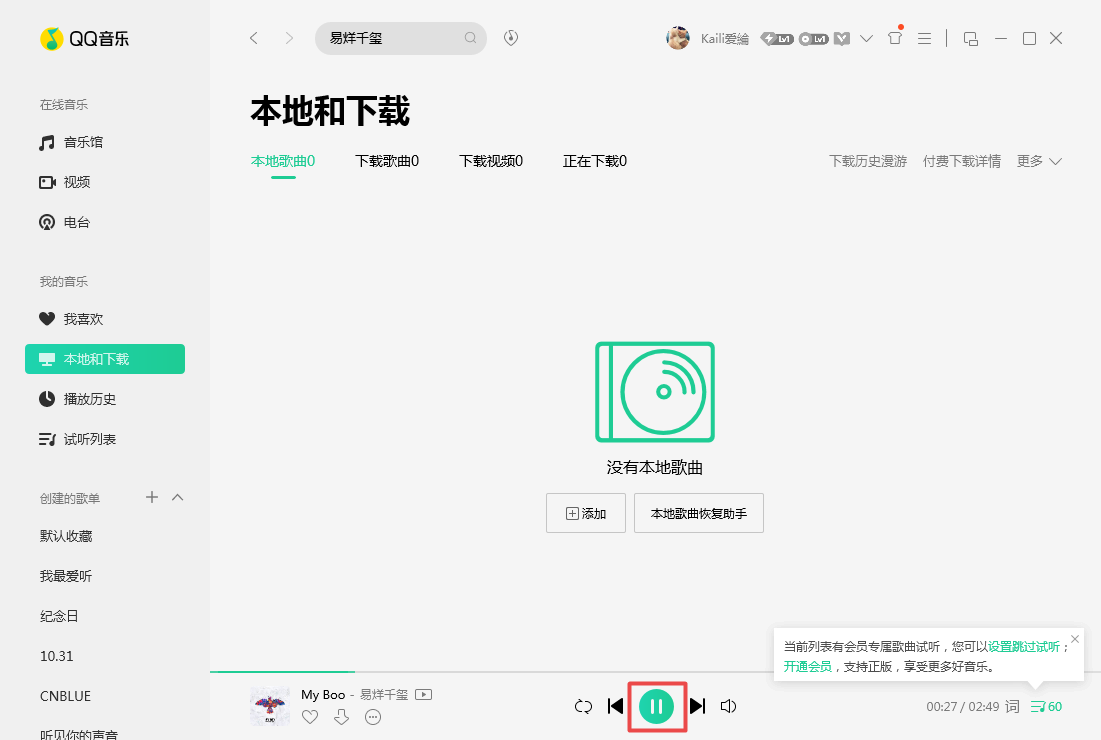Switch to 正在下载0 tab

click(x=595, y=161)
